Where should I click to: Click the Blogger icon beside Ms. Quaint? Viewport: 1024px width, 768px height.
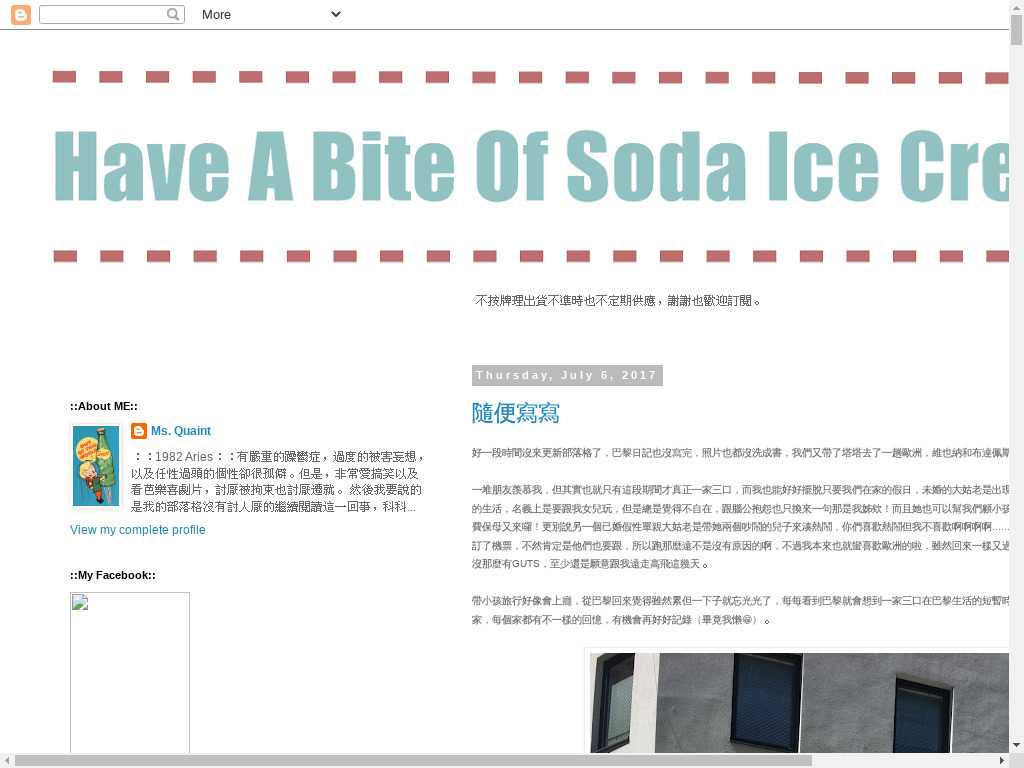139,431
